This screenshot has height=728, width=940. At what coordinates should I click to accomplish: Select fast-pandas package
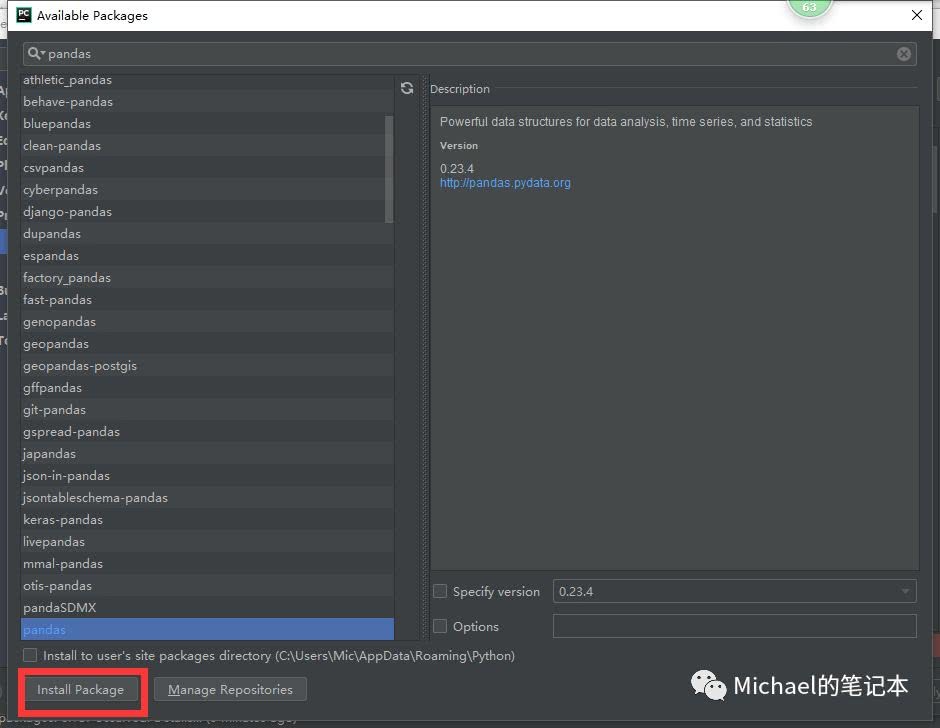pos(207,299)
